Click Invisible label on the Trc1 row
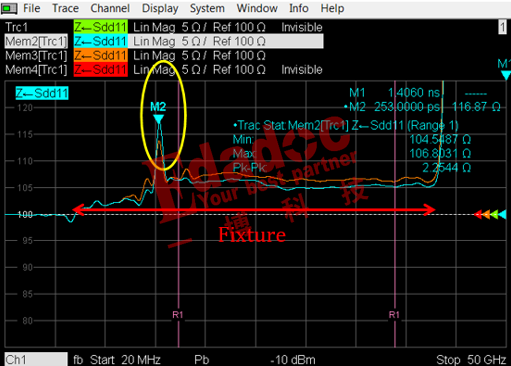 [302, 27]
